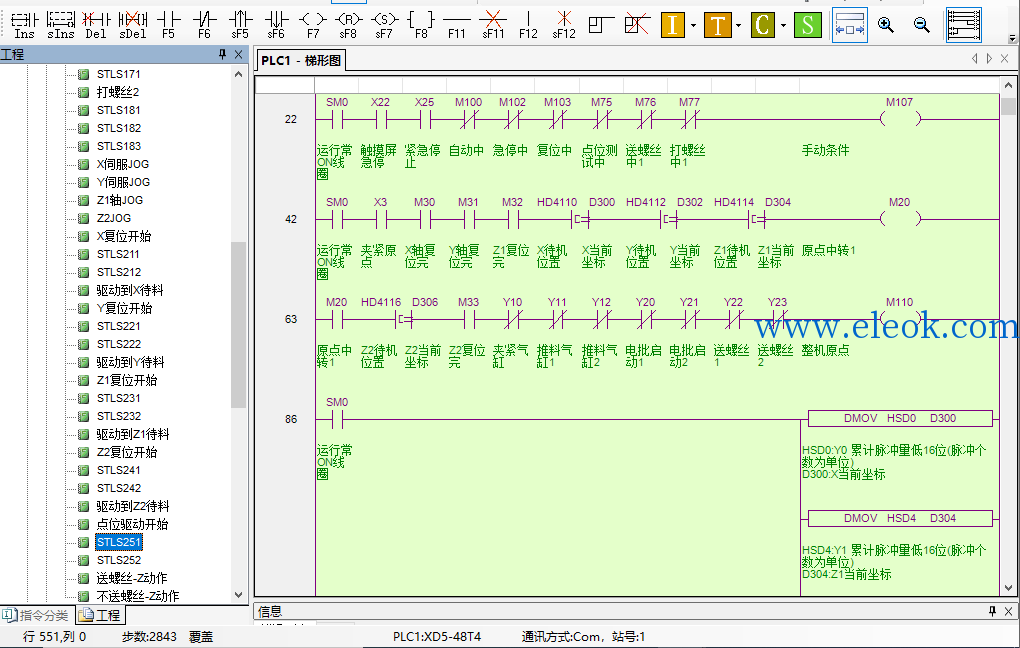The width and height of the screenshot is (1020, 648).
Task: Pin the 工程 project panel
Action: (x=222, y=55)
